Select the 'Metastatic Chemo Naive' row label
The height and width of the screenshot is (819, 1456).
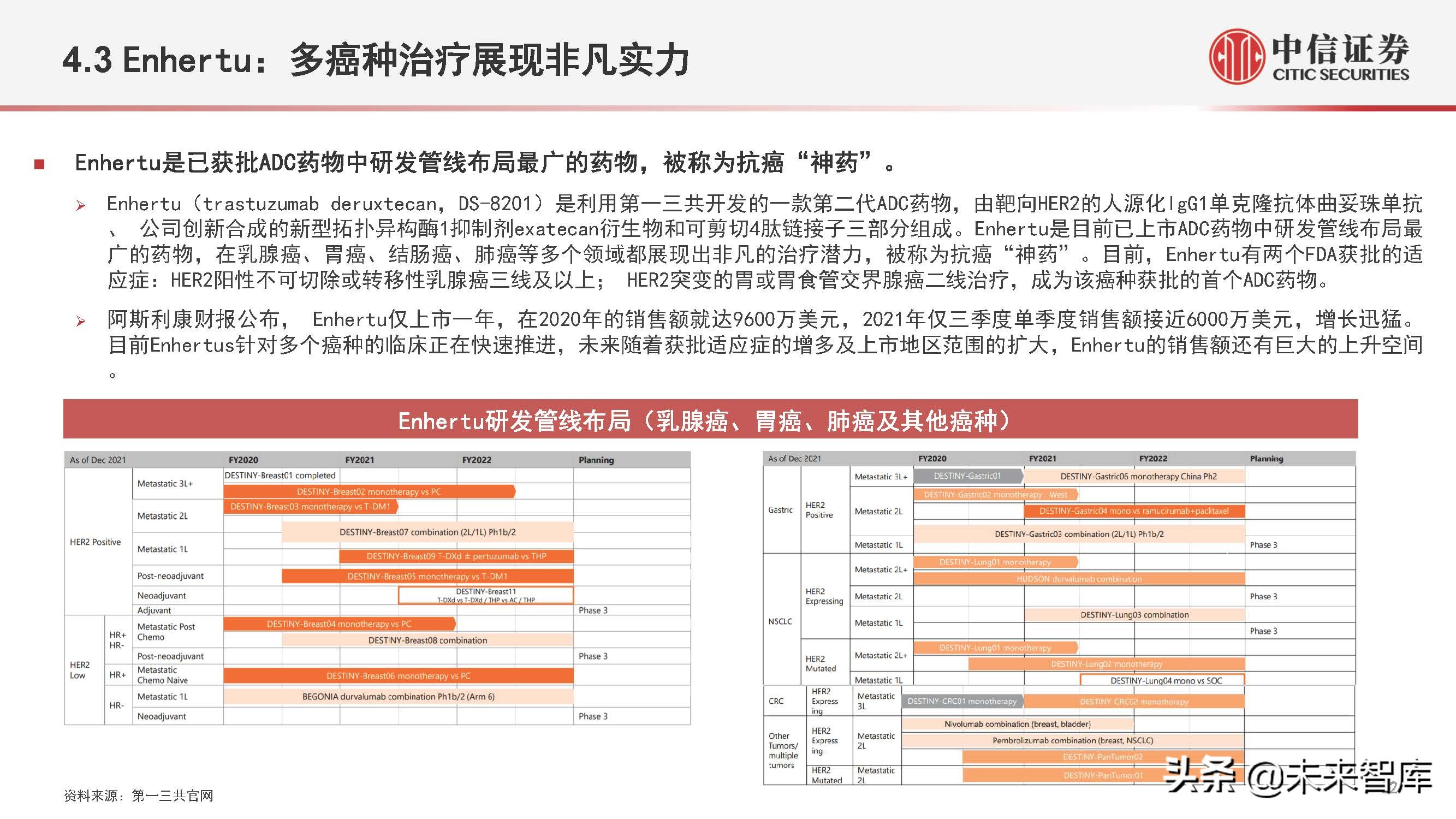point(163,675)
